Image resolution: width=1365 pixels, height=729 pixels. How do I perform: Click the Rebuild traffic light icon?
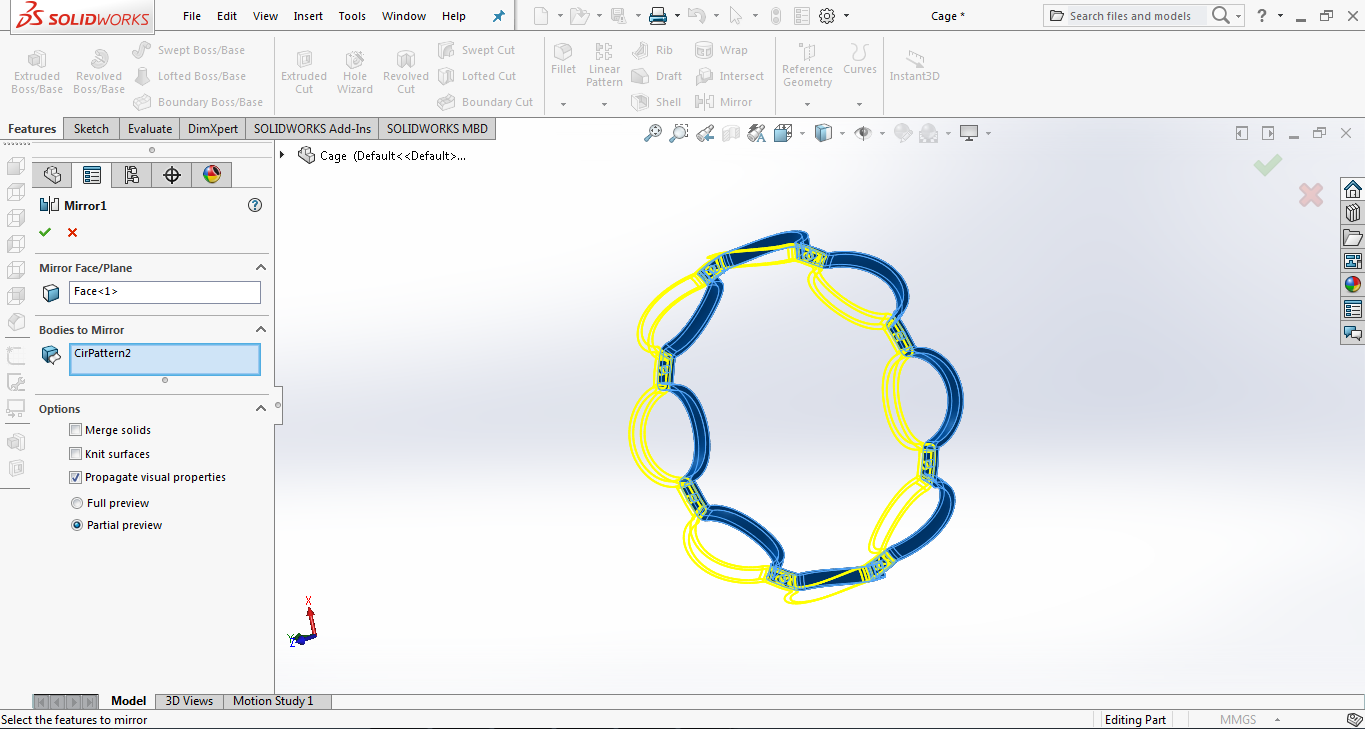click(x=775, y=16)
